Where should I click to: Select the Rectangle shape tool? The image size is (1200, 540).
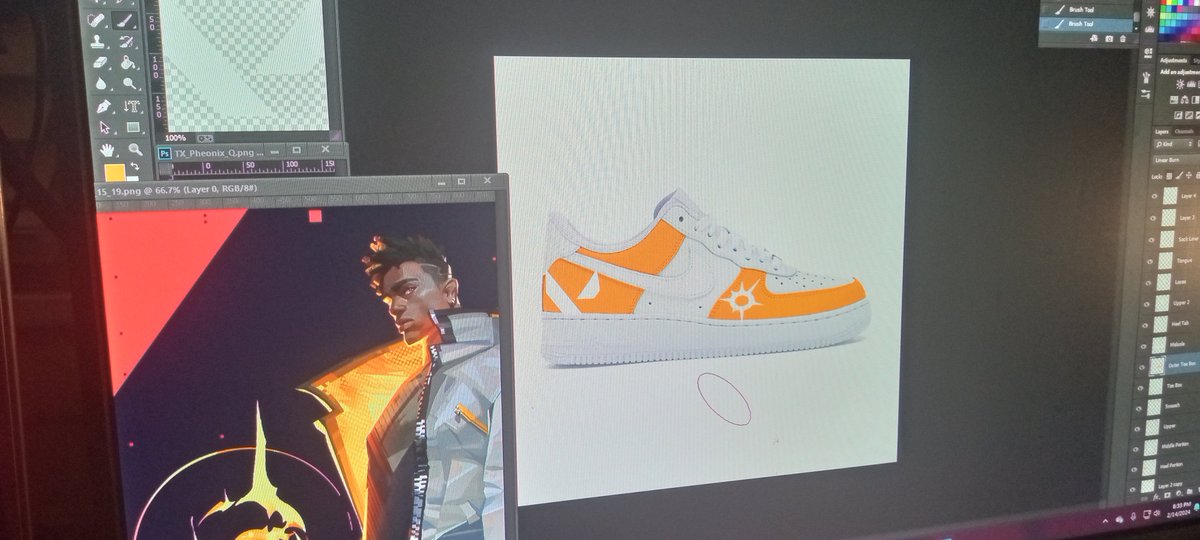tap(132, 128)
